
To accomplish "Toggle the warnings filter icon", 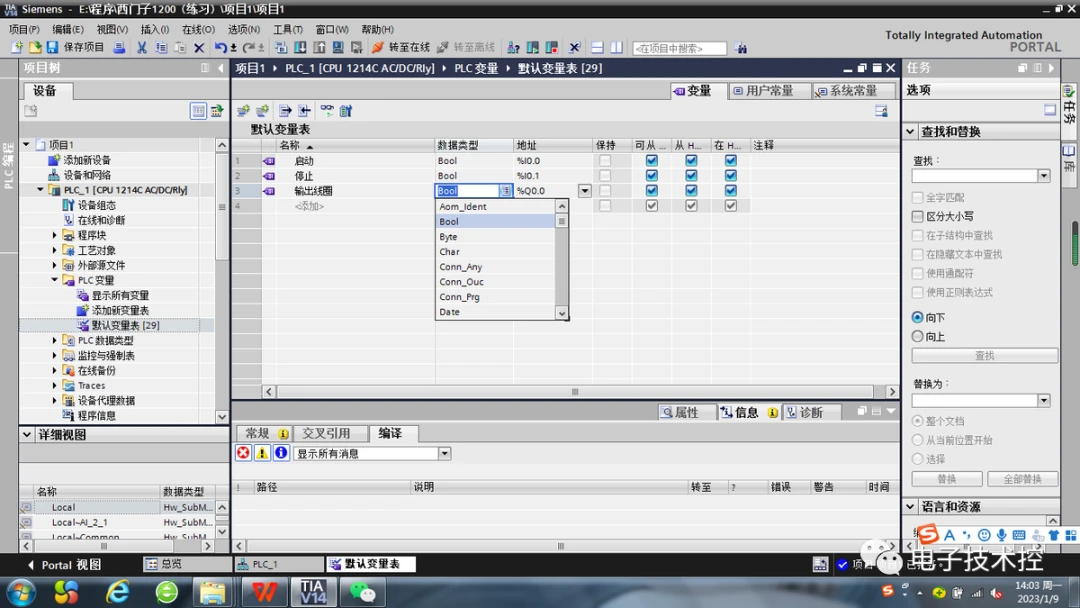I will coord(262,453).
